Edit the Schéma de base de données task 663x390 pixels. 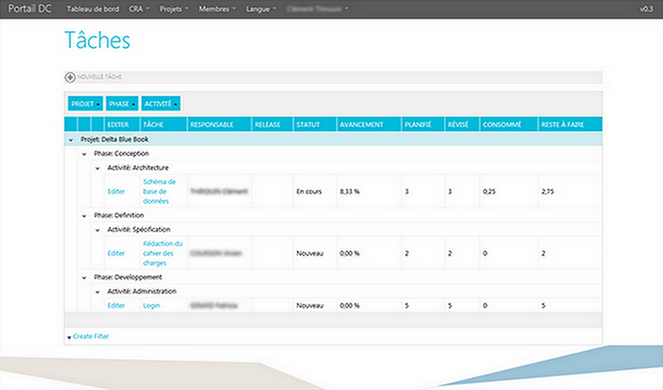[116, 192]
